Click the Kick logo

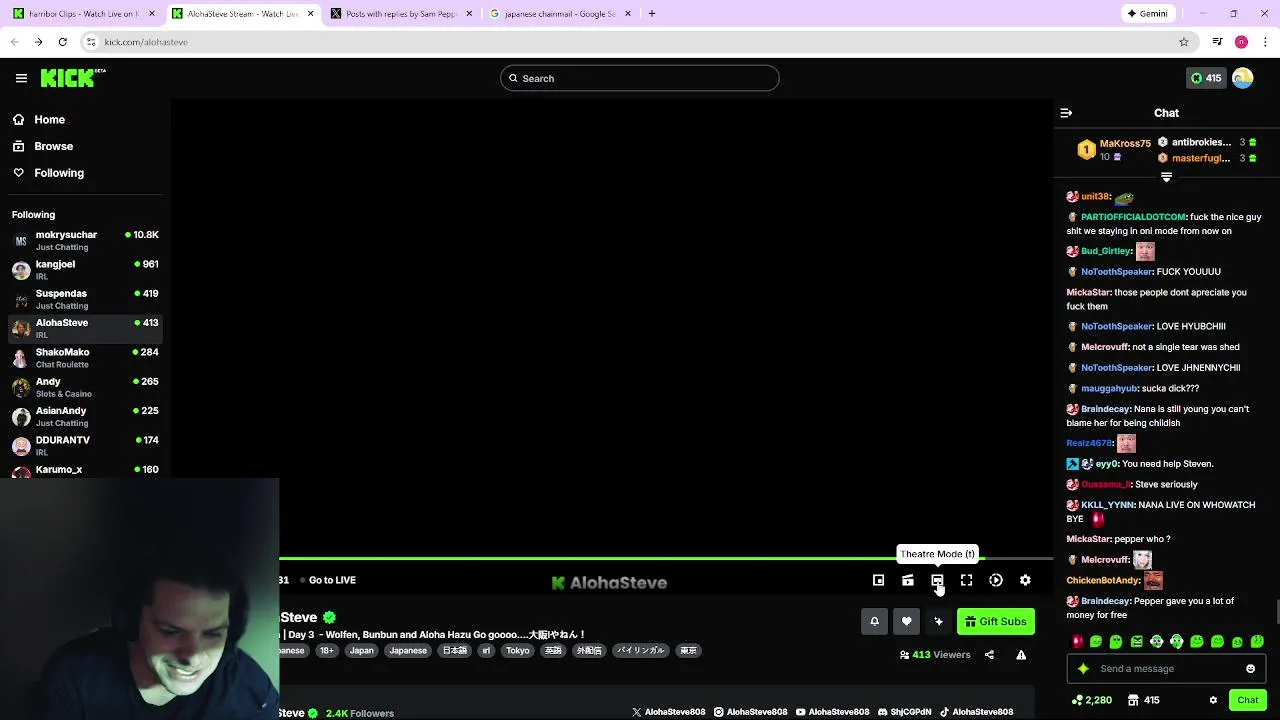click(x=73, y=78)
